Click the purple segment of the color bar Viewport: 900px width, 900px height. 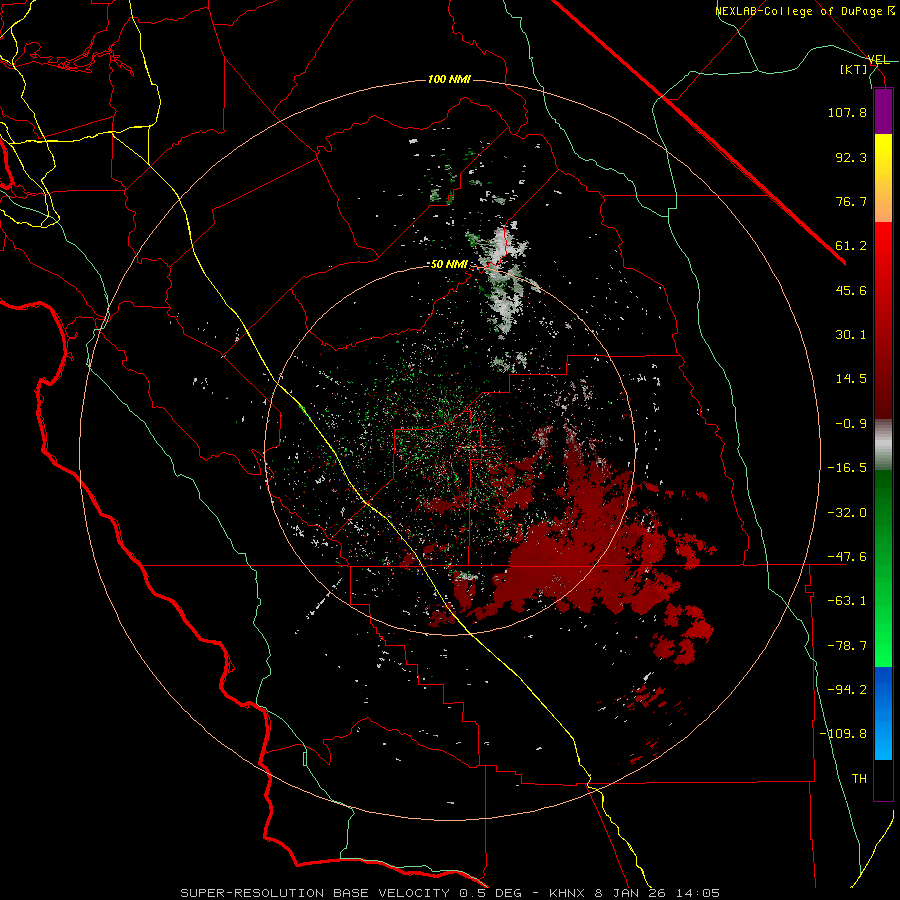point(883,111)
